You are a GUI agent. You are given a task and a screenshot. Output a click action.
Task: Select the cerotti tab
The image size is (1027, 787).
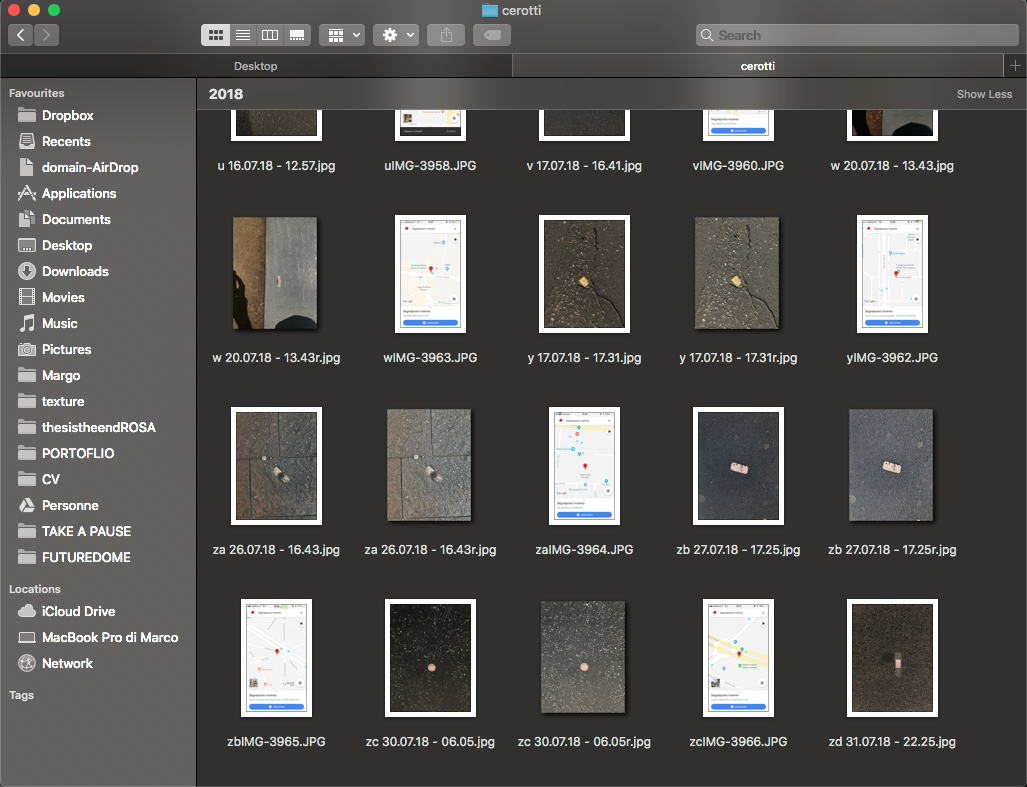(757, 66)
